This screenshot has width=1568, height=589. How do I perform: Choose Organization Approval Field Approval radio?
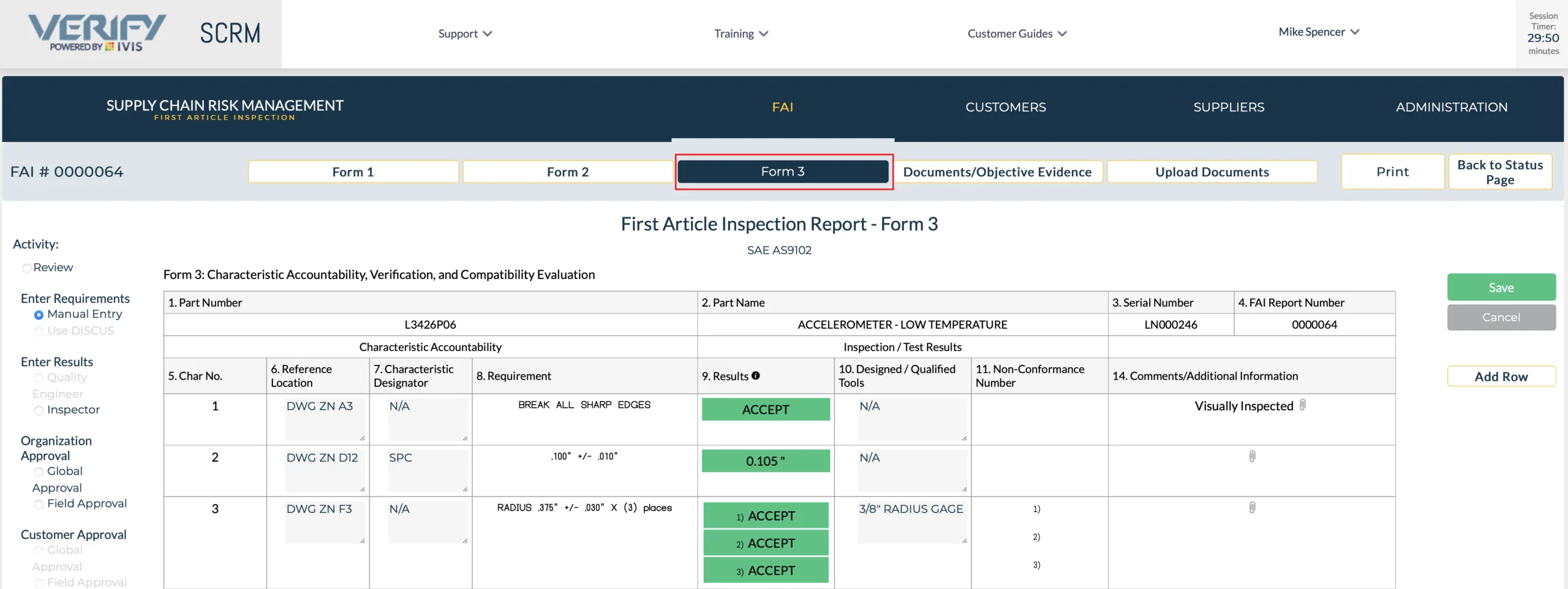pos(39,505)
